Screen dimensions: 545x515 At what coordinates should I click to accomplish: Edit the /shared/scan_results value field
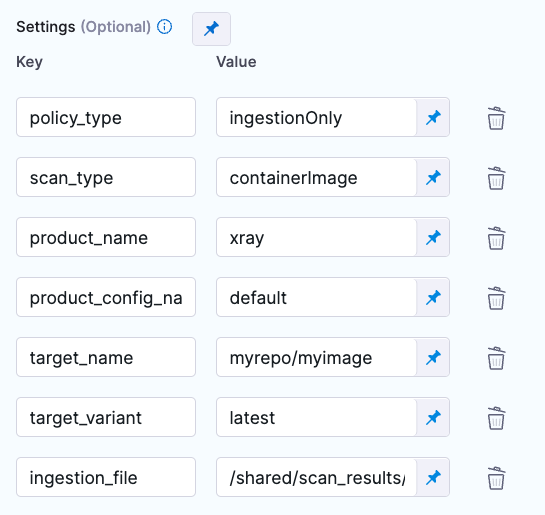tap(316, 477)
